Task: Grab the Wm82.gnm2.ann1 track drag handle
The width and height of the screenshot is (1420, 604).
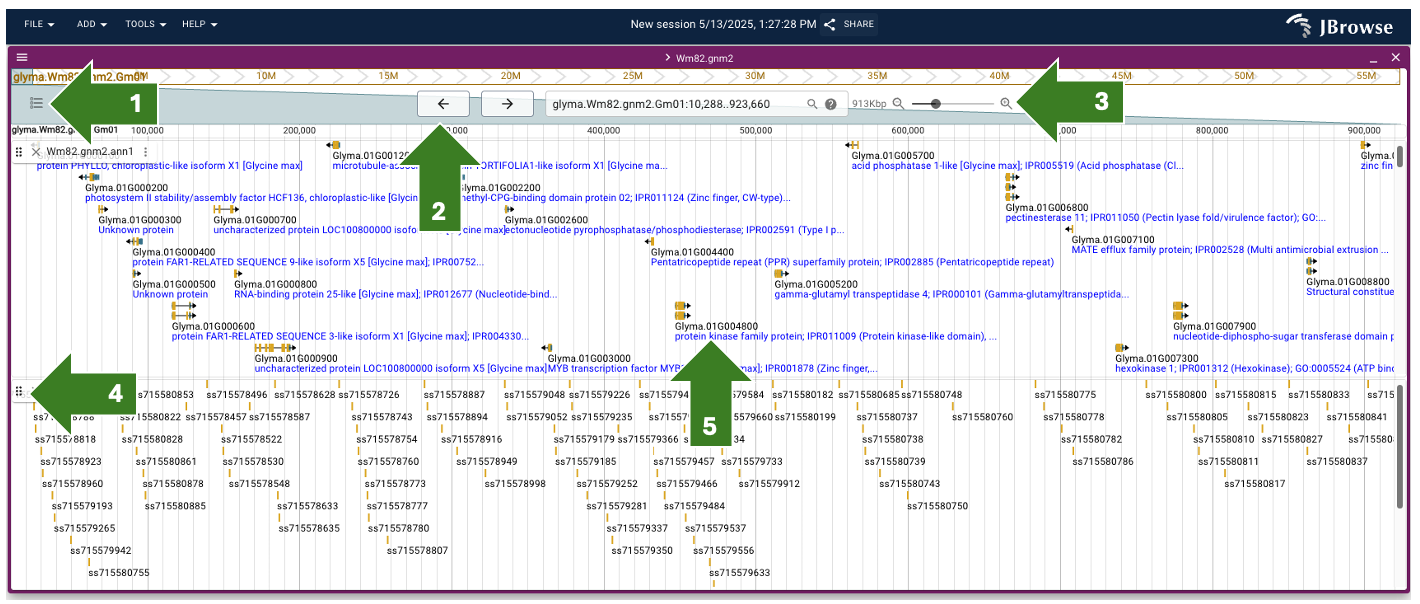Action: pos(19,151)
